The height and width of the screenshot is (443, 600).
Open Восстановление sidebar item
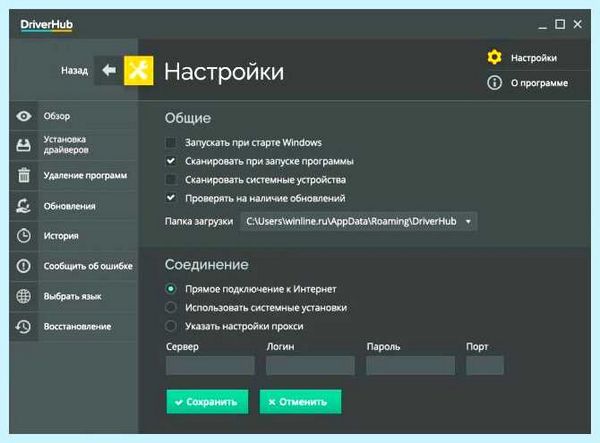[73, 326]
